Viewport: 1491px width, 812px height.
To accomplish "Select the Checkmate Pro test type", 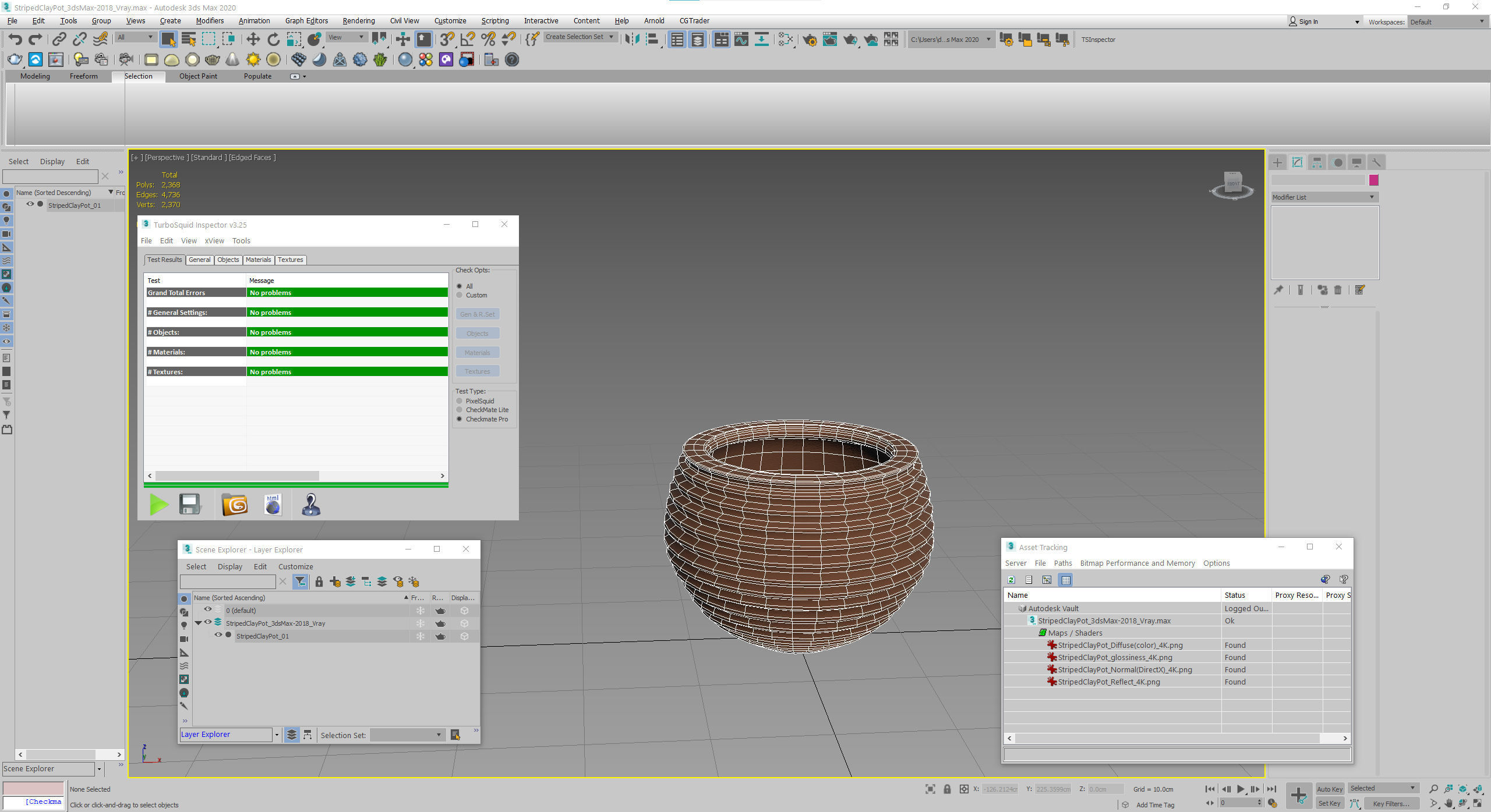I will pyautogui.click(x=460, y=419).
